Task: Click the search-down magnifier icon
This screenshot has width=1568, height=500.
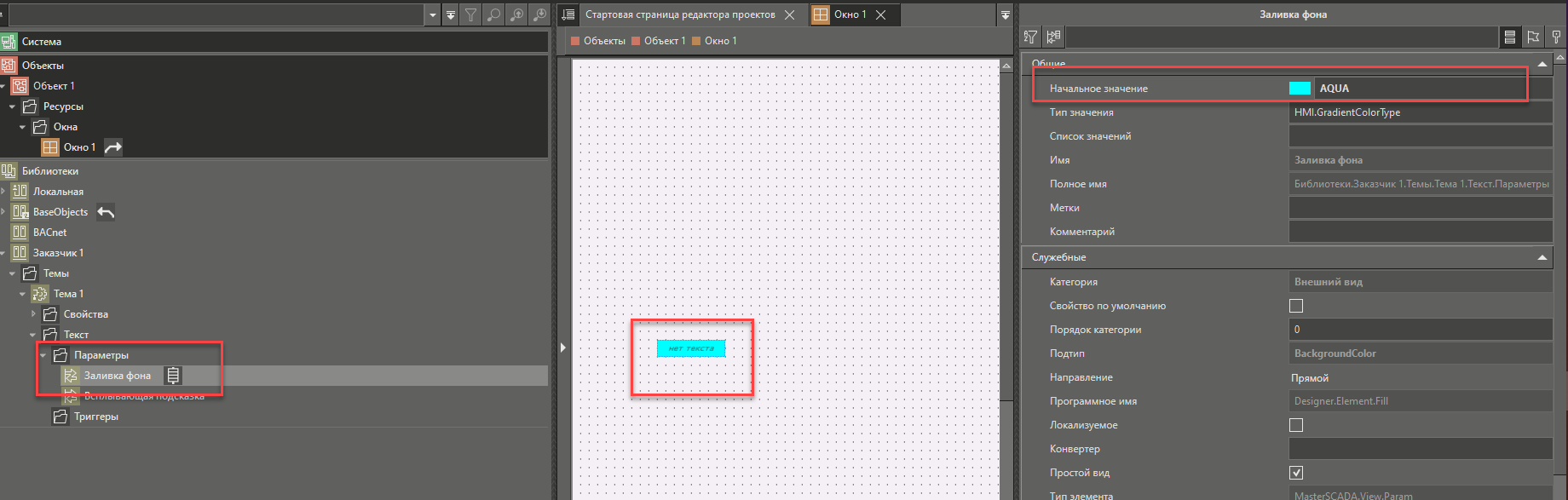Action: 539,15
